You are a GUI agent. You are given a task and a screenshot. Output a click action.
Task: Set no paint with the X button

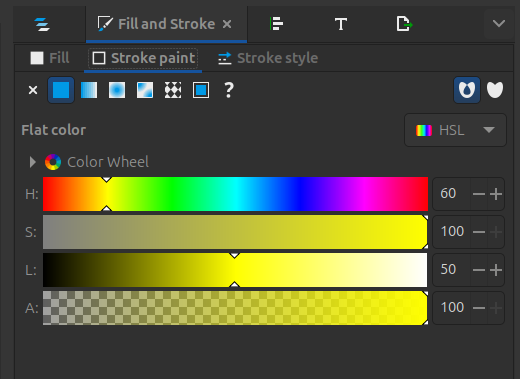33,90
